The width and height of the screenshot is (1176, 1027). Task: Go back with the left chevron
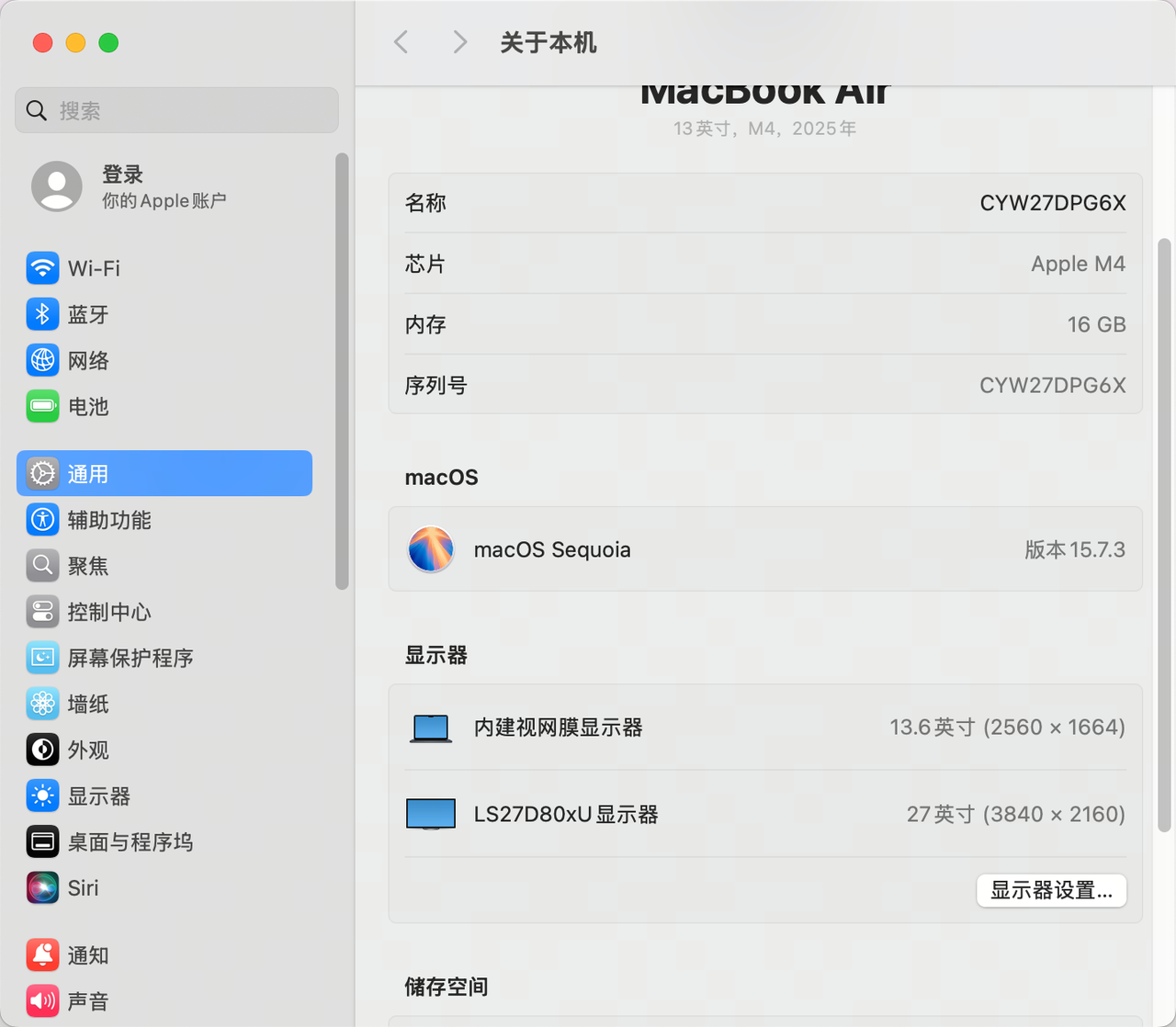[401, 42]
